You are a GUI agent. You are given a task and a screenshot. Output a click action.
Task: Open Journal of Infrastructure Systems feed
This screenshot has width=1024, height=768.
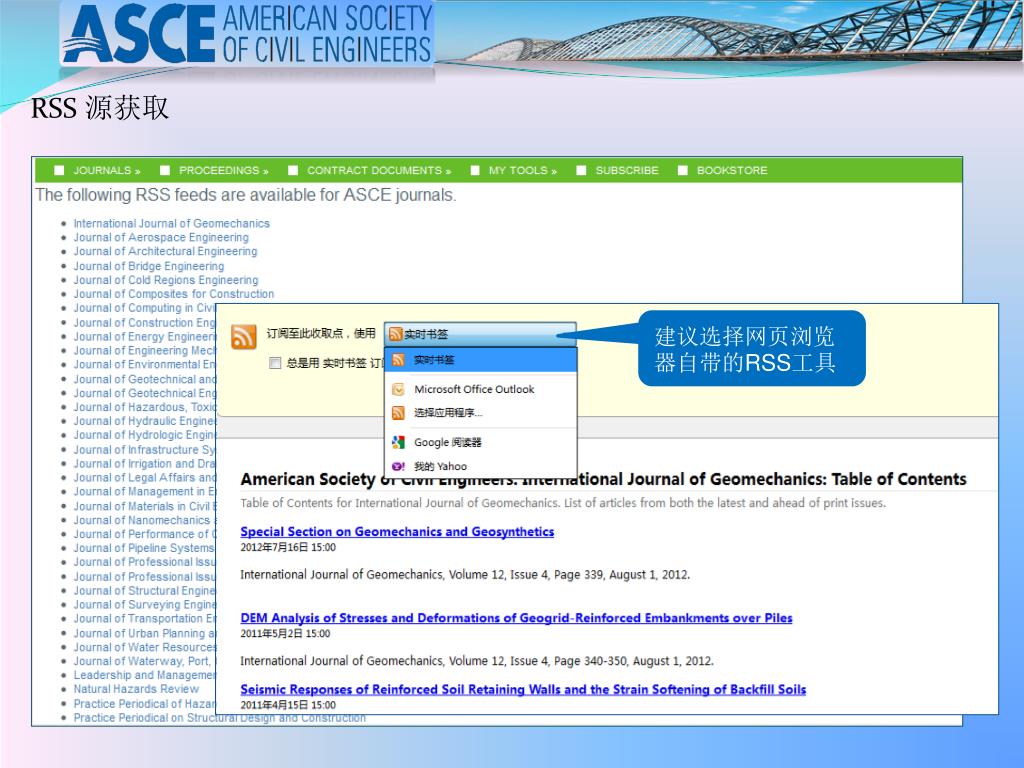coord(144,449)
